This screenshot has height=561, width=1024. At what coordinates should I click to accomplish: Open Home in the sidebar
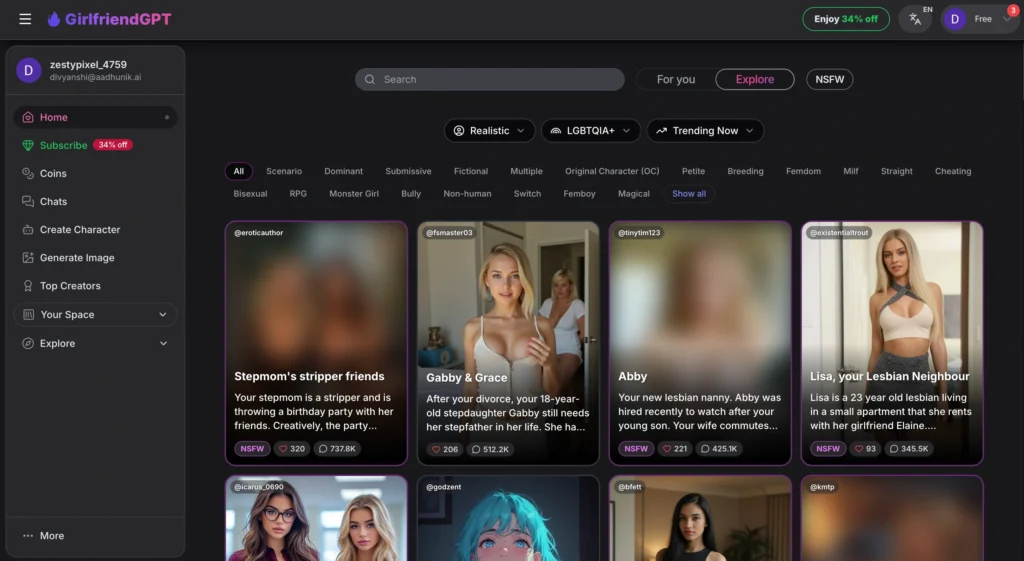(95, 117)
